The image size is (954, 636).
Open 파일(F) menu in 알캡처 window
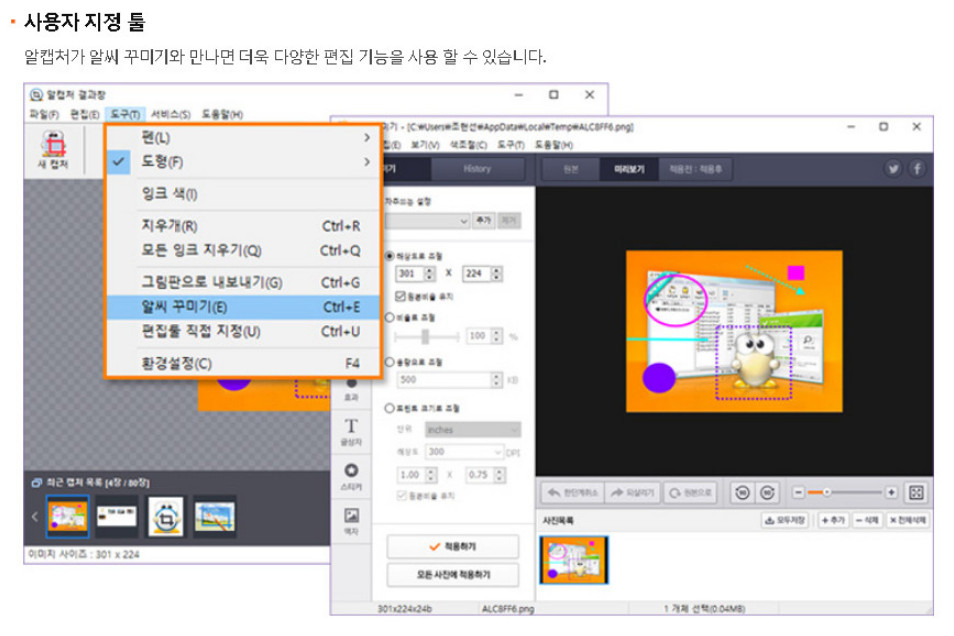pos(44,114)
